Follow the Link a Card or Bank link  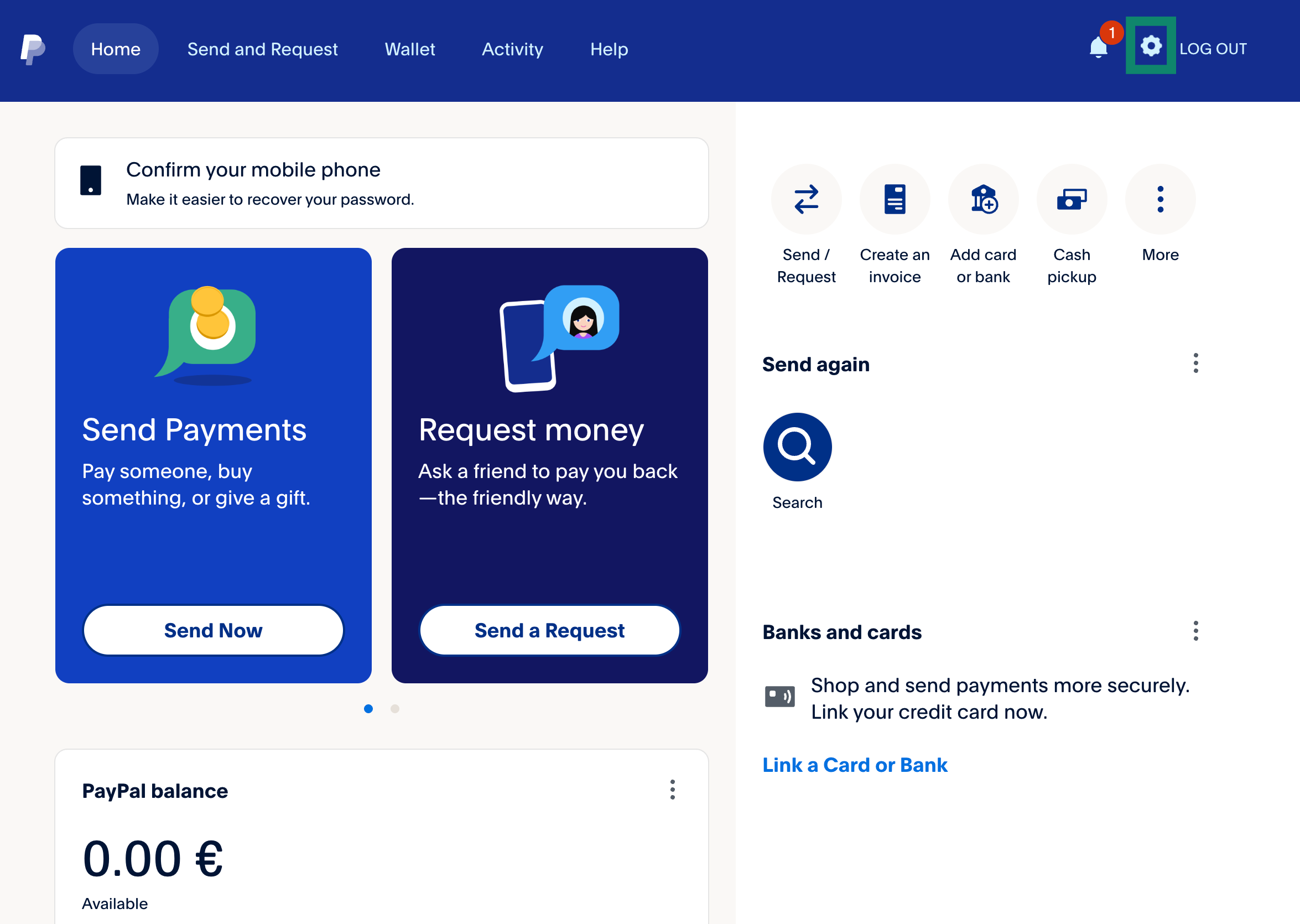(x=855, y=765)
